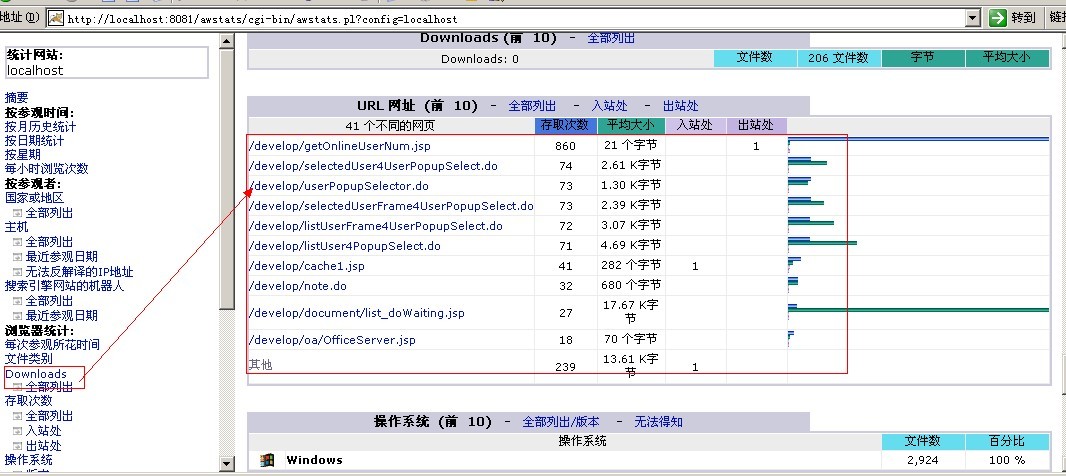The width and height of the screenshot is (1066, 476).
Task: Click /develop/document/list_doWaiting.jsp entry
Action: point(357,313)
